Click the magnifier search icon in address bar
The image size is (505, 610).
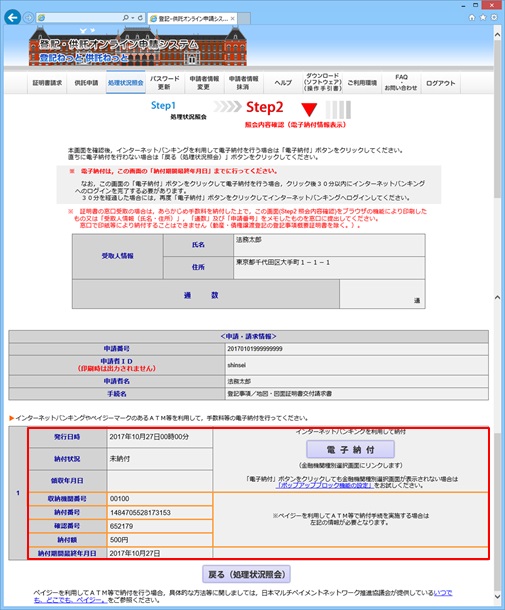(125, 18)
